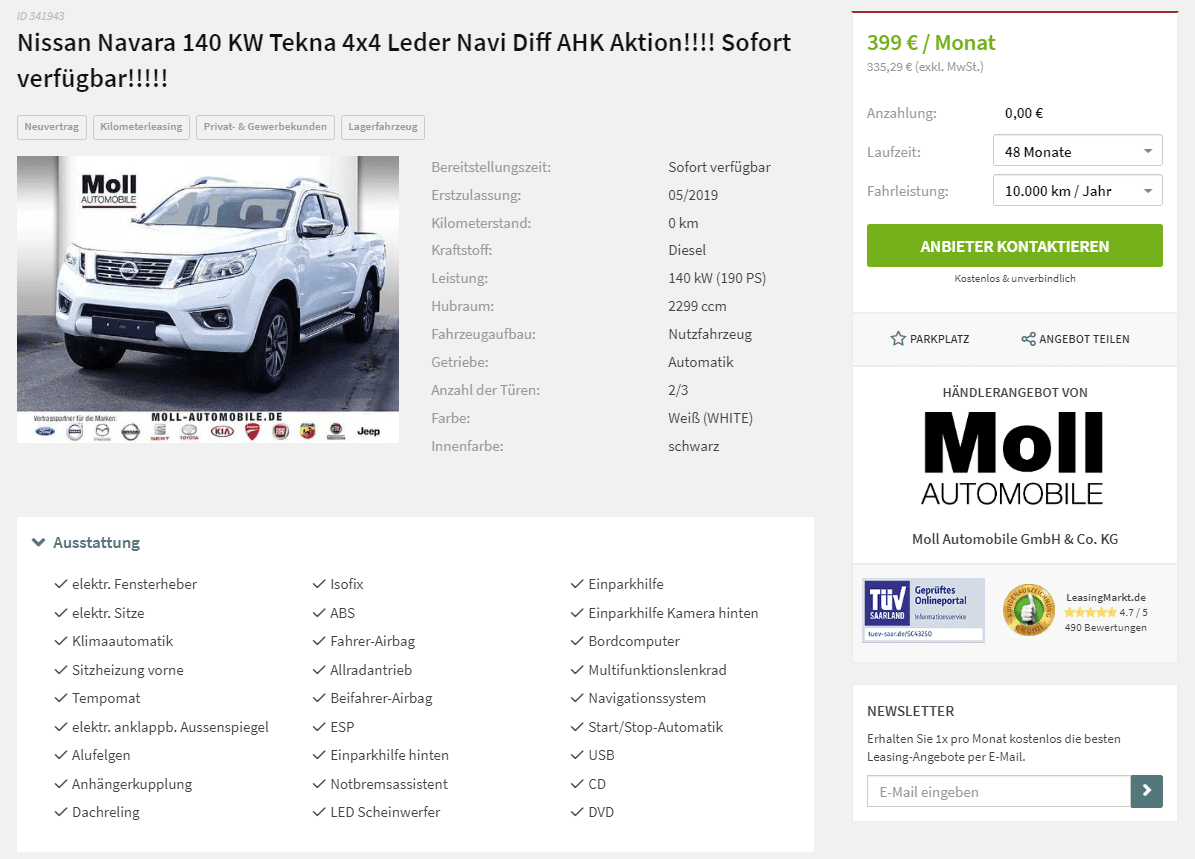Screen dimensions: 1195x859
Task: Open the Laufzeit 48 Monate dropdown
Action: 1078,151
